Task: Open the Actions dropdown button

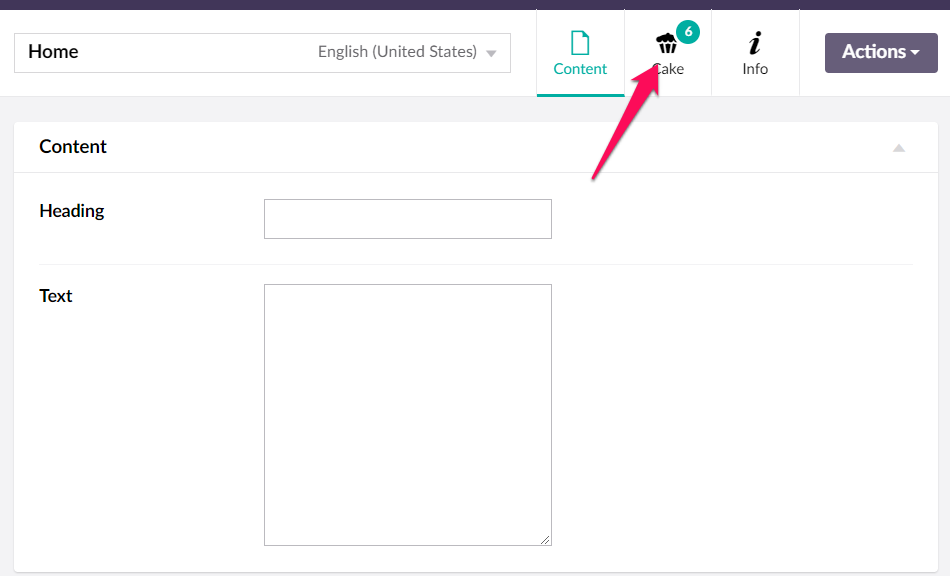Action: [x=881, y=53]
